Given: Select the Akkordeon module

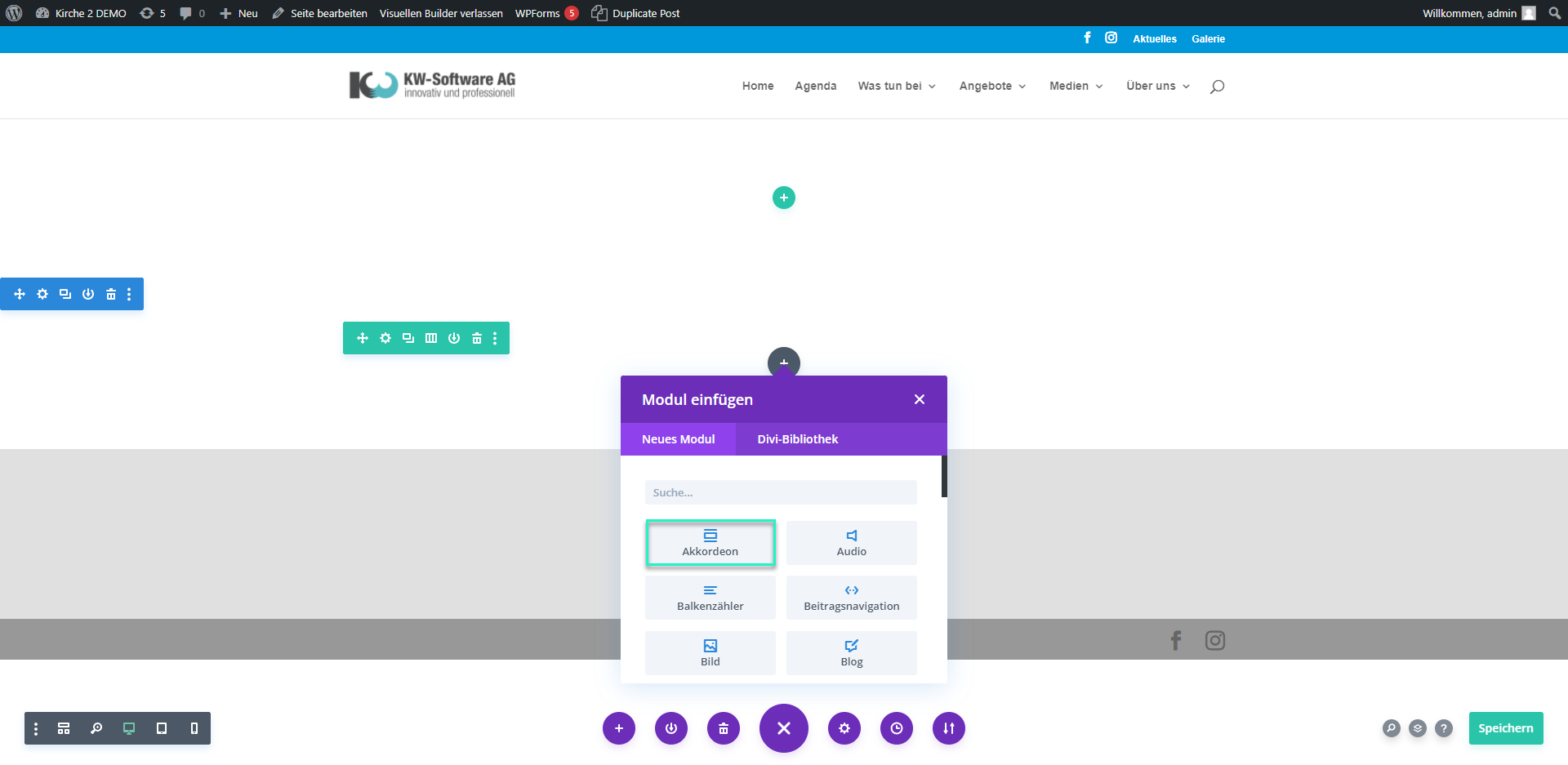Looking at the screenshot, I should coord(710,543).
